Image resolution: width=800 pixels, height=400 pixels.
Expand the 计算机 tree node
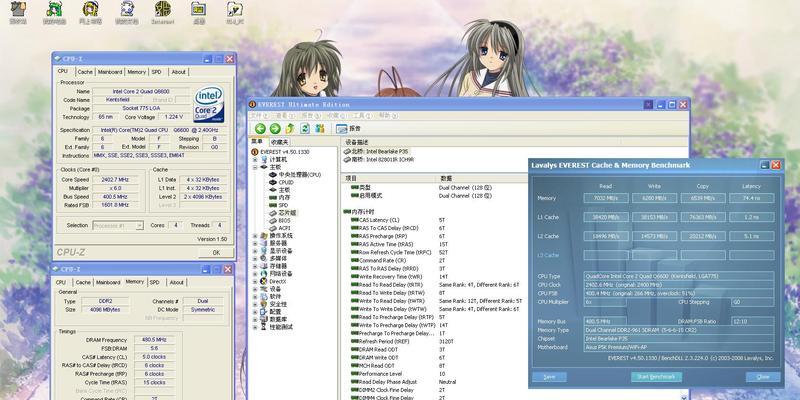point(255,160)
